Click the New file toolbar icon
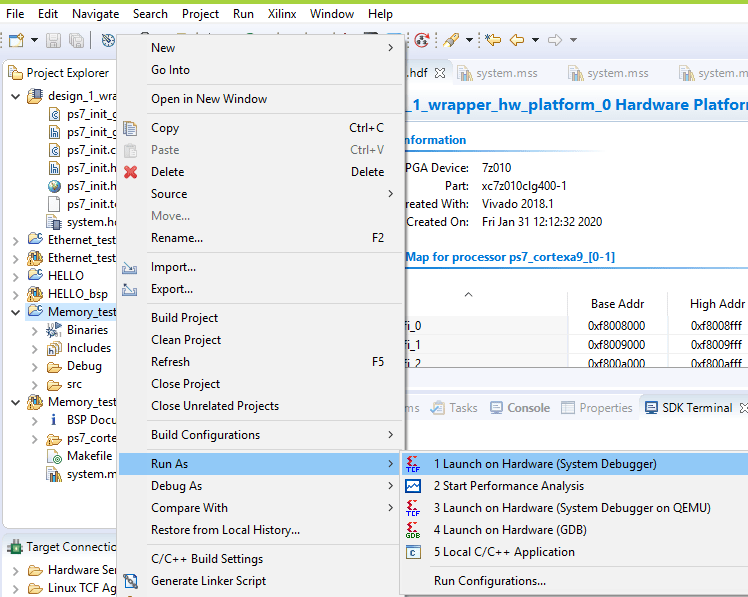This screenshot has width=748, height=597. click(16, 40)
